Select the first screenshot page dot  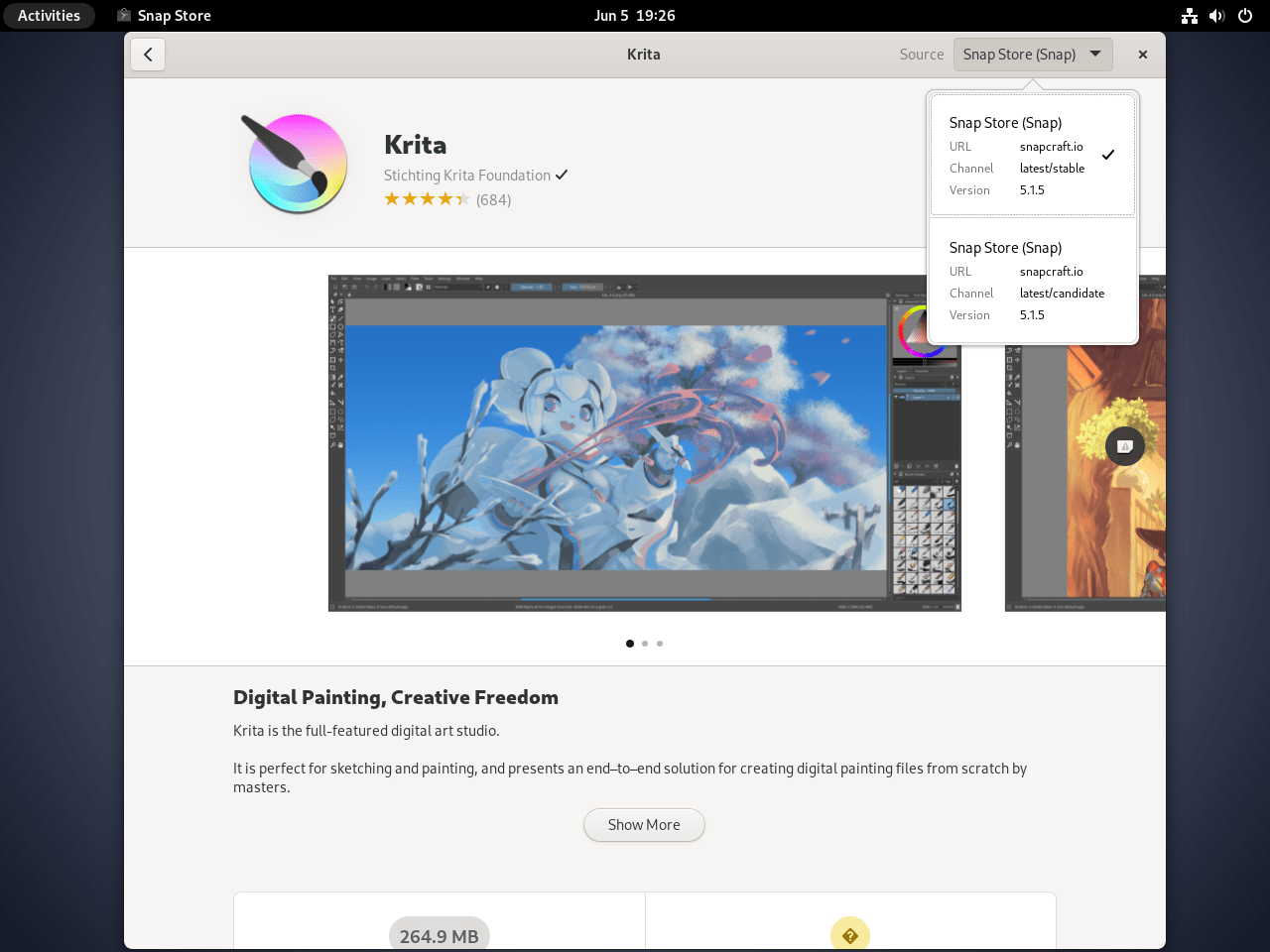(630, 644)
